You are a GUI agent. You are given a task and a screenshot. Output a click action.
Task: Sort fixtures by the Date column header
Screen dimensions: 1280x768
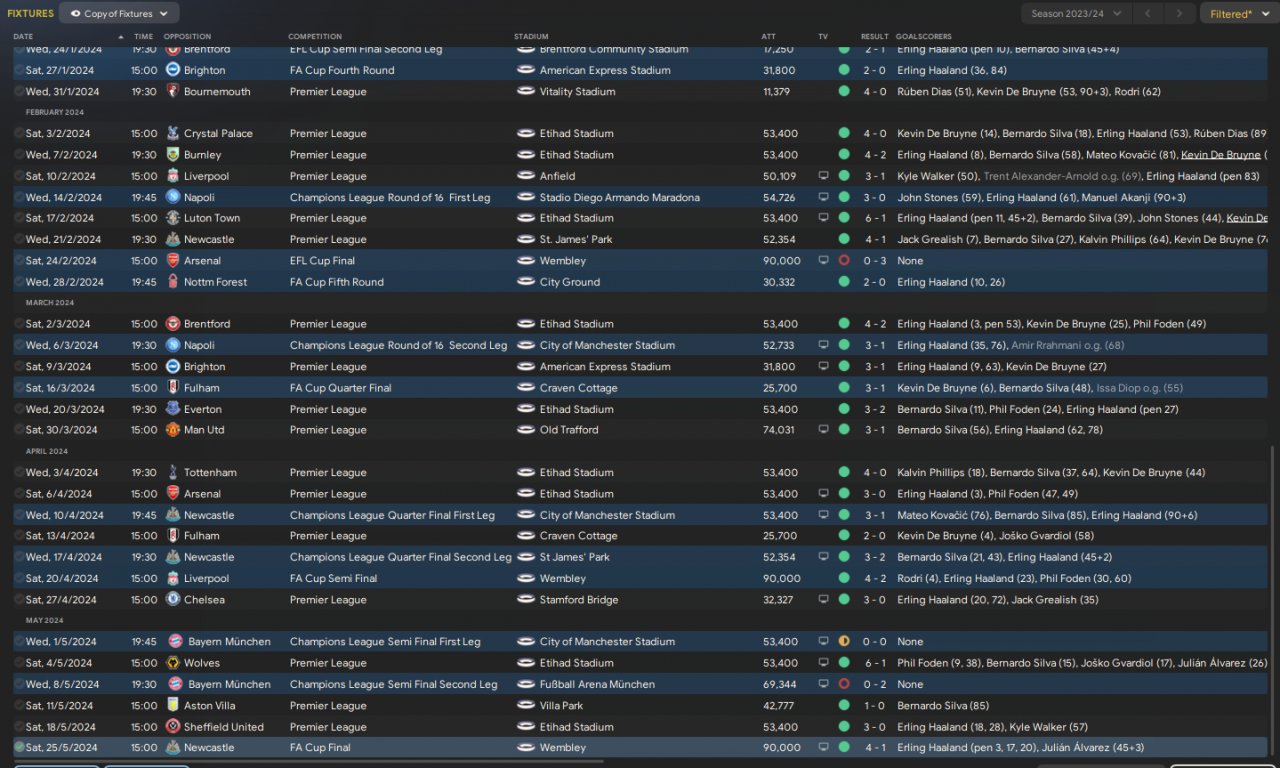click(x=23, y=36)
